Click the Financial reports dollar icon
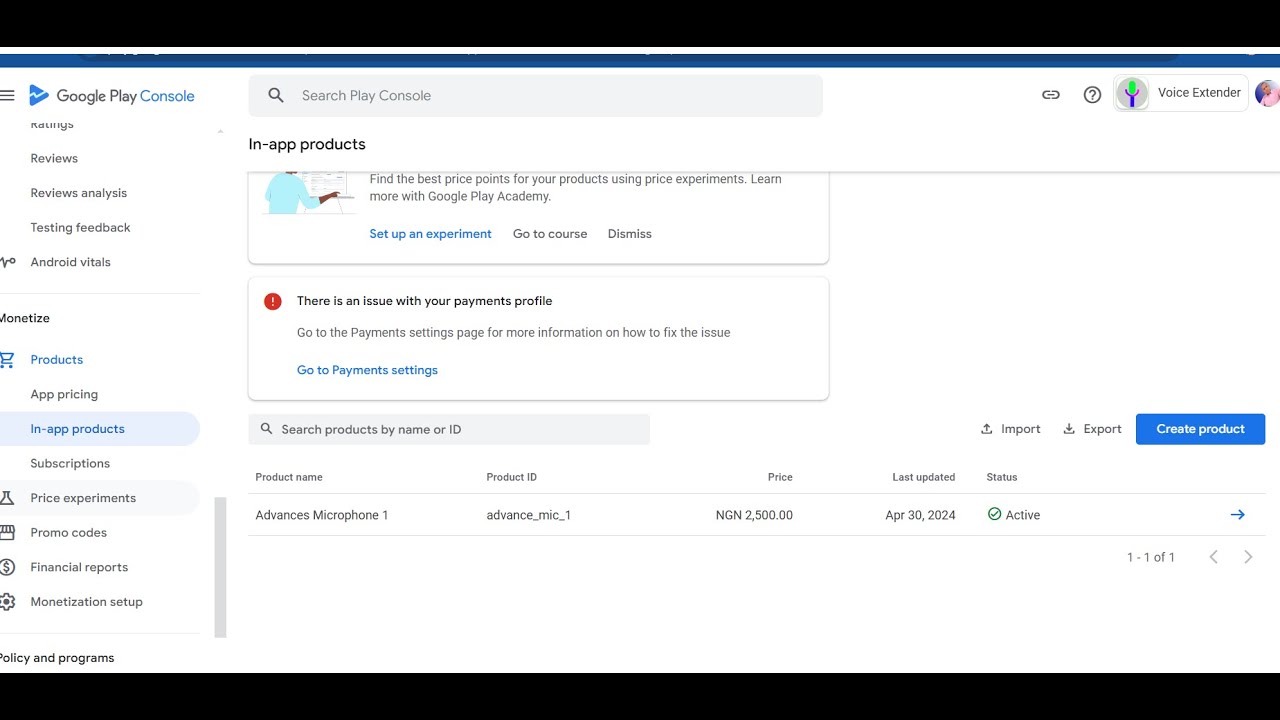This screenshot has height=720, width=1280. [x=7, y=567]
